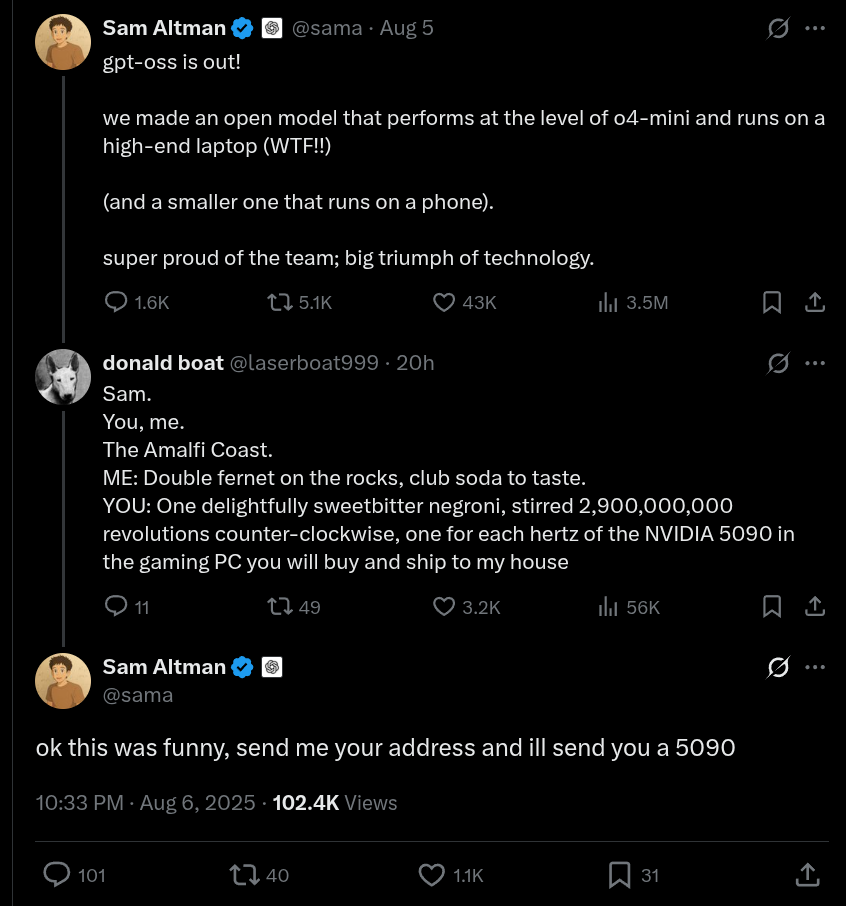Reply to donald boat's Amalfi Coast tweet
The height and width of the screenshot is (906, 846).
pos(117,606)
